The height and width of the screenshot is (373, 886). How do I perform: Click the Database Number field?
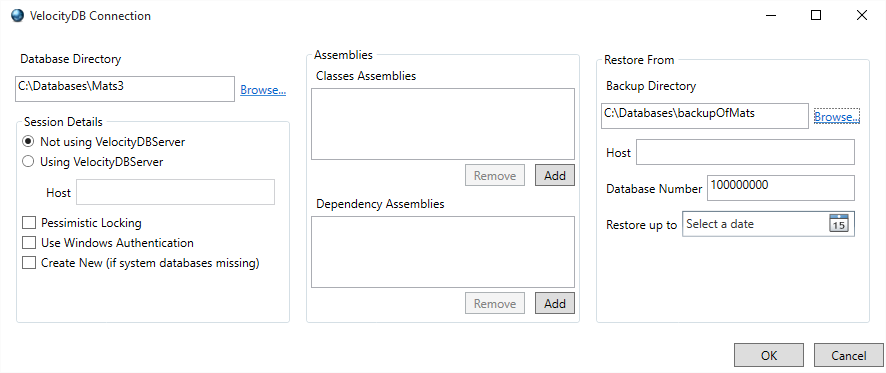point(781,188)
